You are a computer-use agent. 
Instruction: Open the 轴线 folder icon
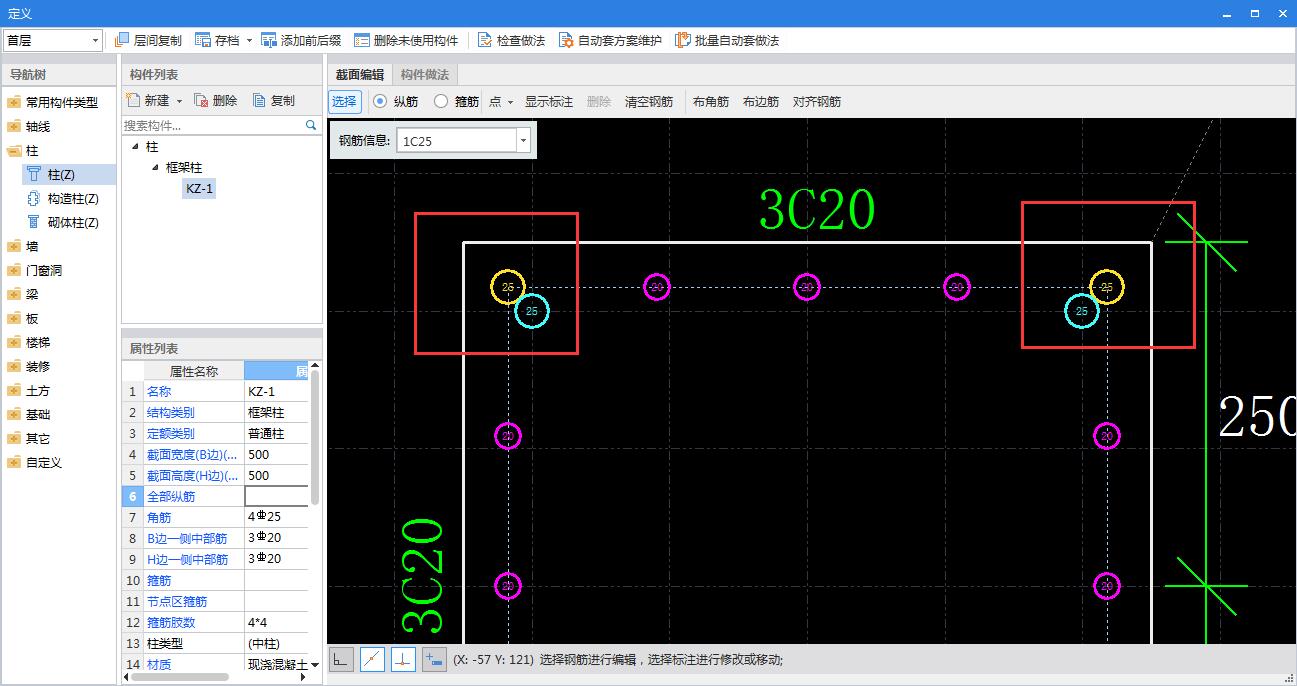pyautogui.click(x=13, y=126)
